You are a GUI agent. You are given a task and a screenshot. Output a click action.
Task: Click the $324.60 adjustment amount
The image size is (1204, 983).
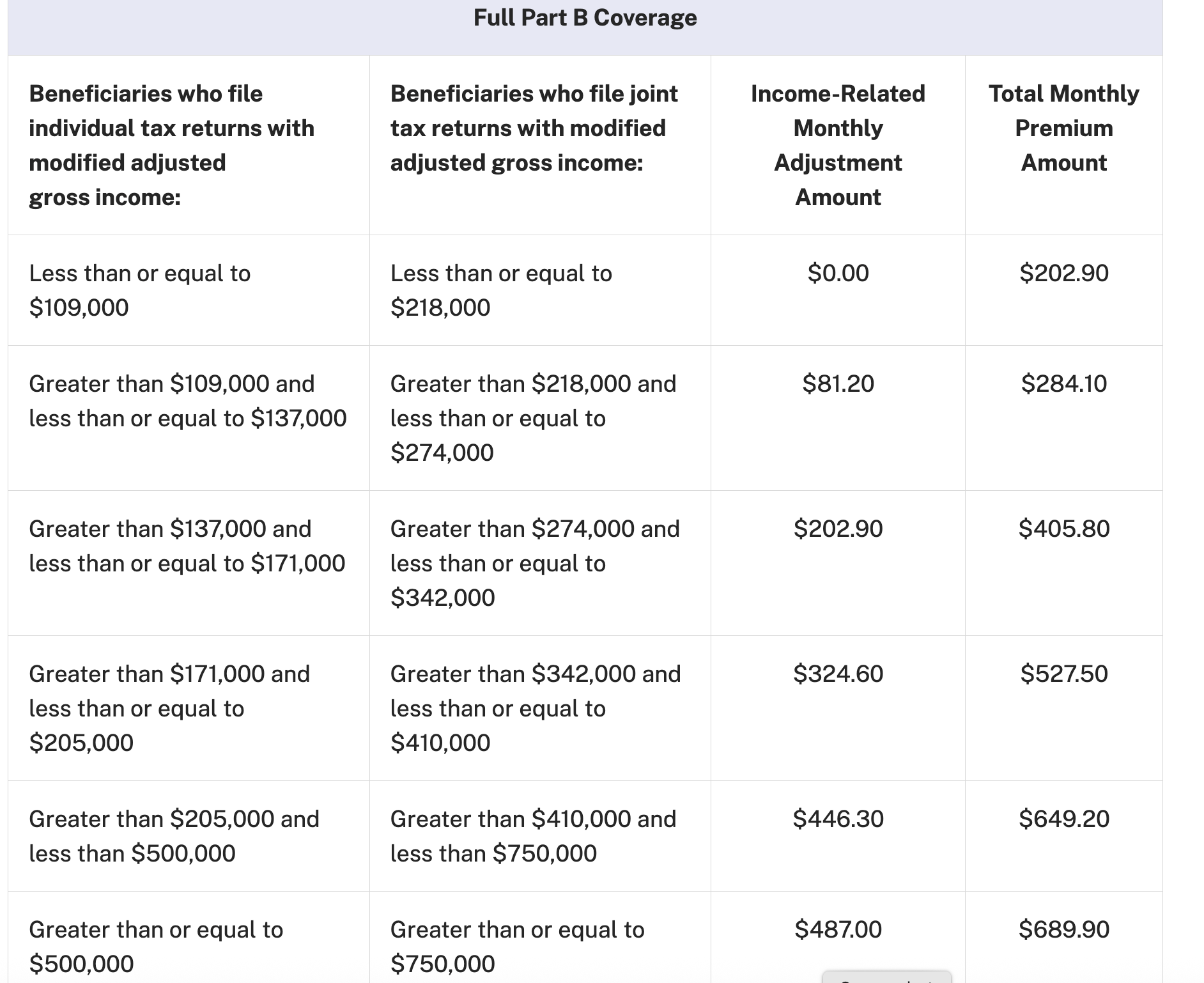click(x=838, y=674)
